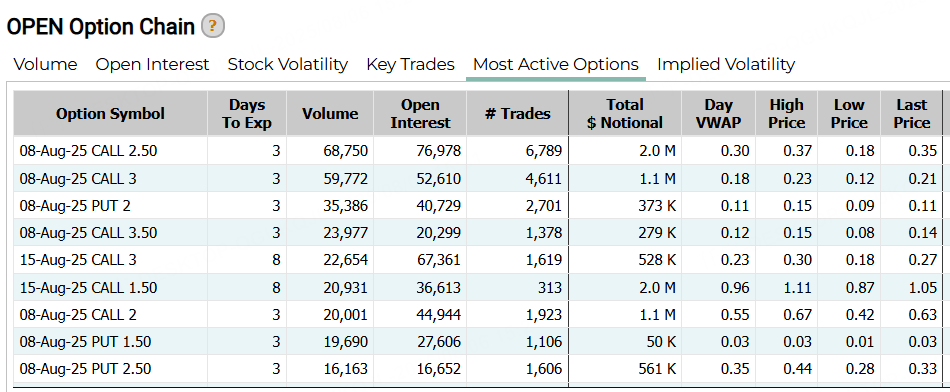This screenshot has width=950, height=392.
Task: Click the Volume column header
Action: click(x=330, y=113)
